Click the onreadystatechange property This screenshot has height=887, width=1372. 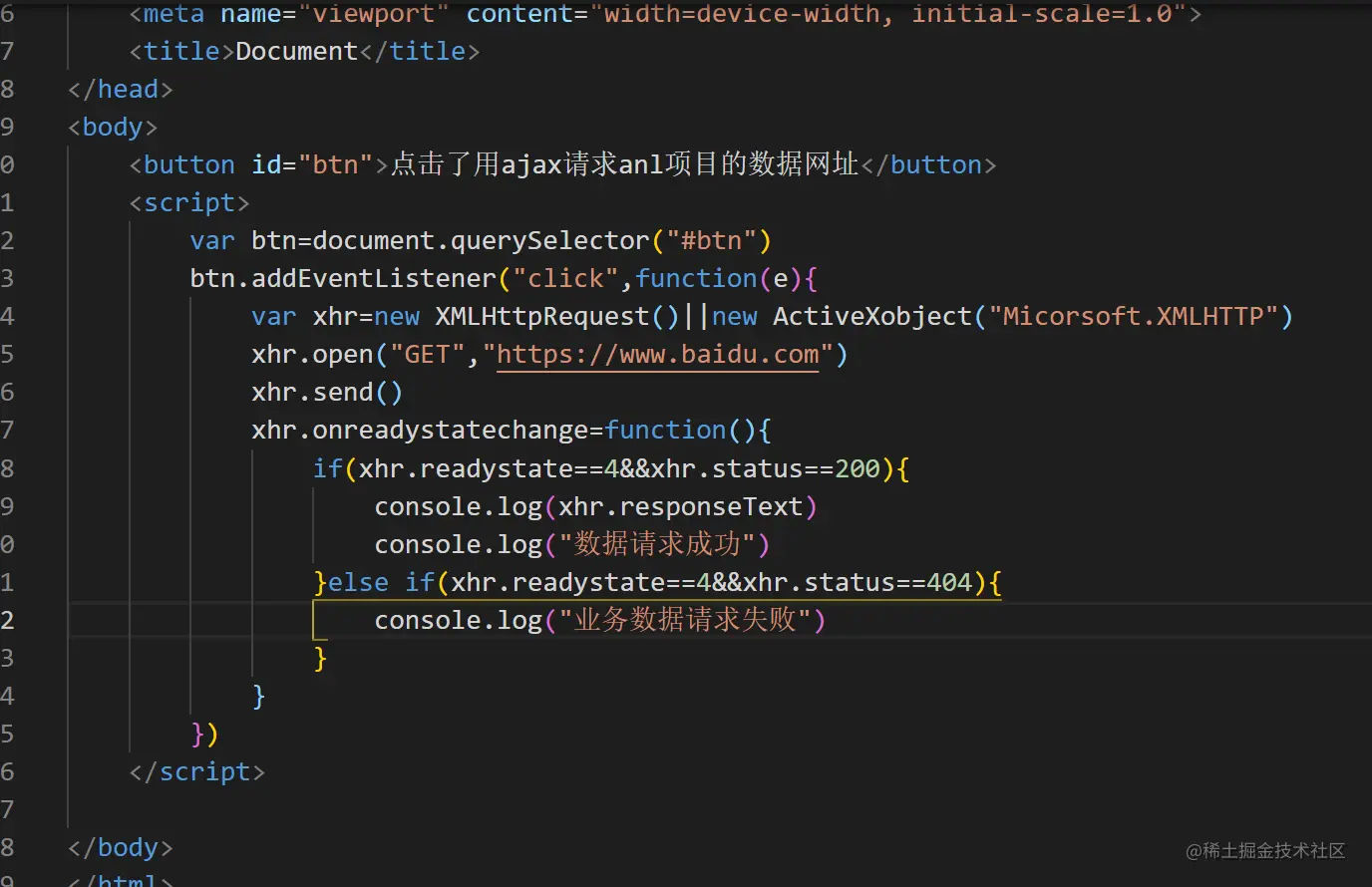click(x=451, y=430)
